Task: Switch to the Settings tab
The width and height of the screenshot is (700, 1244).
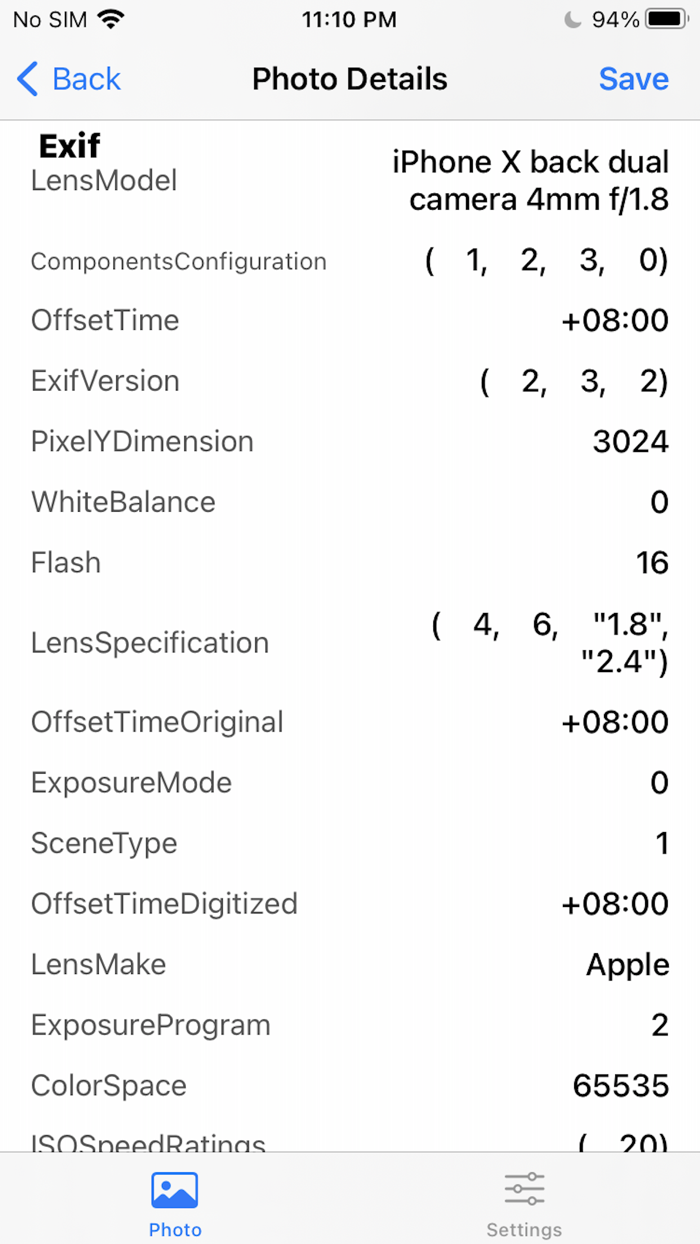Action: coord(524,1200)
